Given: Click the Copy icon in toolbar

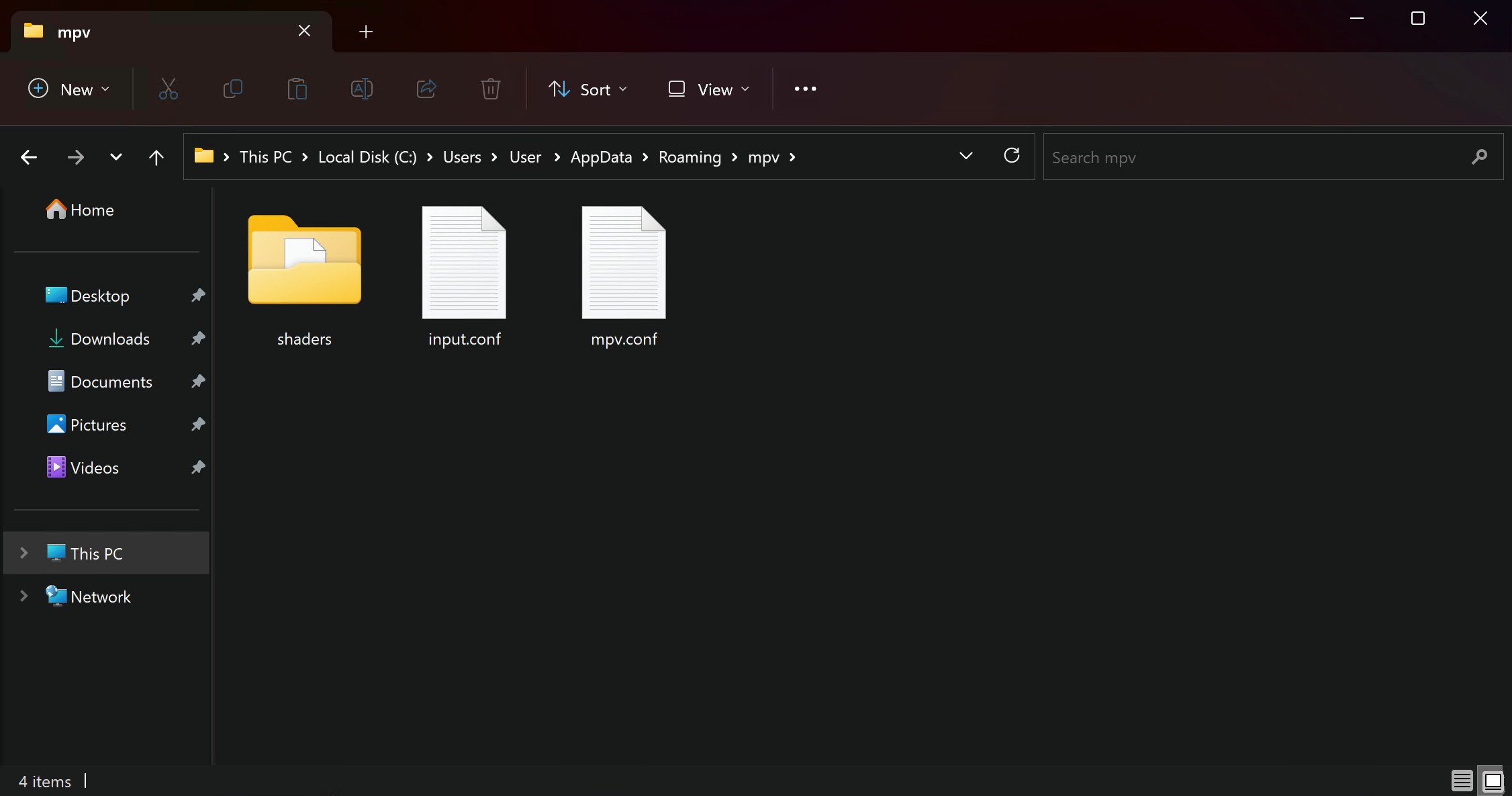Looking at the screenshot, I should [232, 89].
